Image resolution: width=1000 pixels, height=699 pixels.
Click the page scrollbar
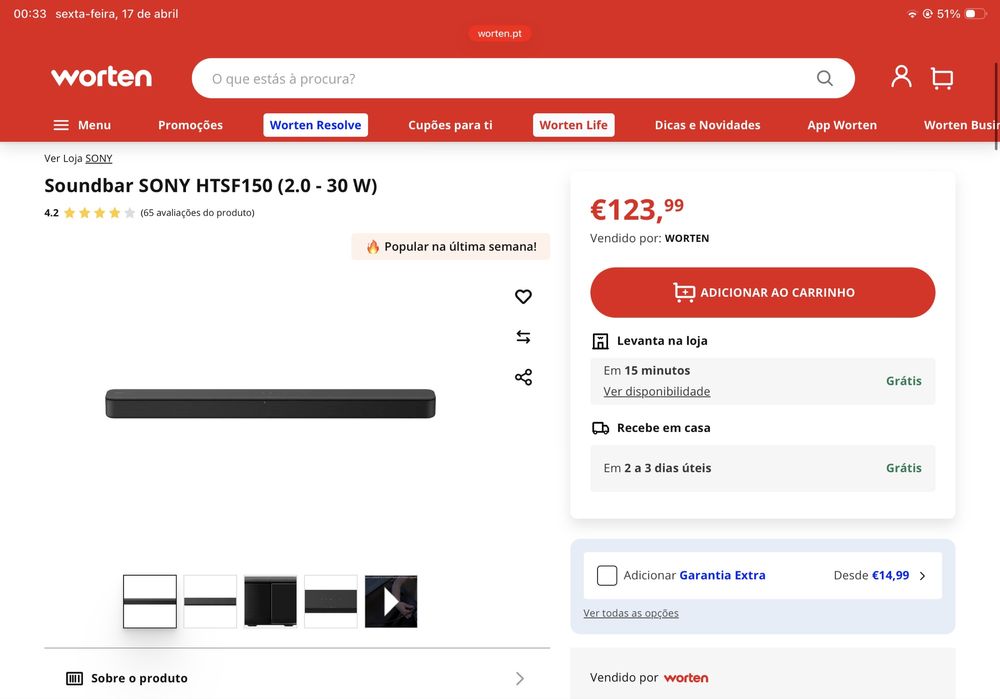click(996, 107)
